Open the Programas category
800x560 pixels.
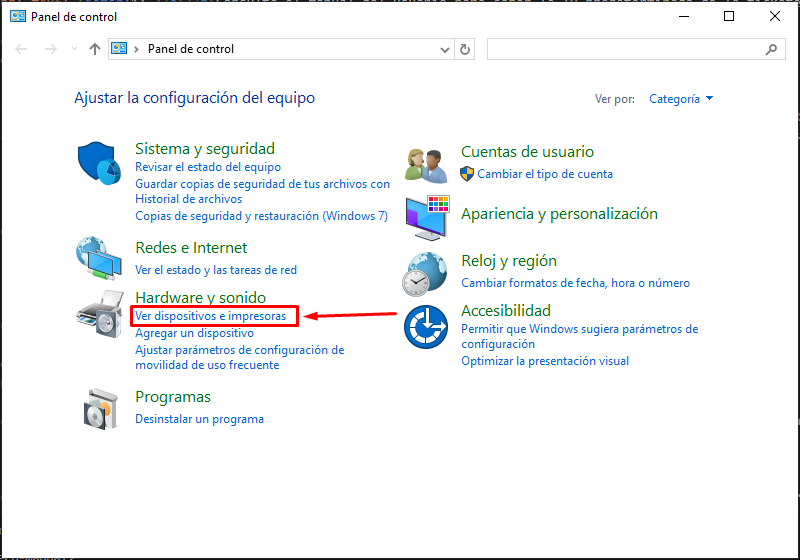(172, 397)
